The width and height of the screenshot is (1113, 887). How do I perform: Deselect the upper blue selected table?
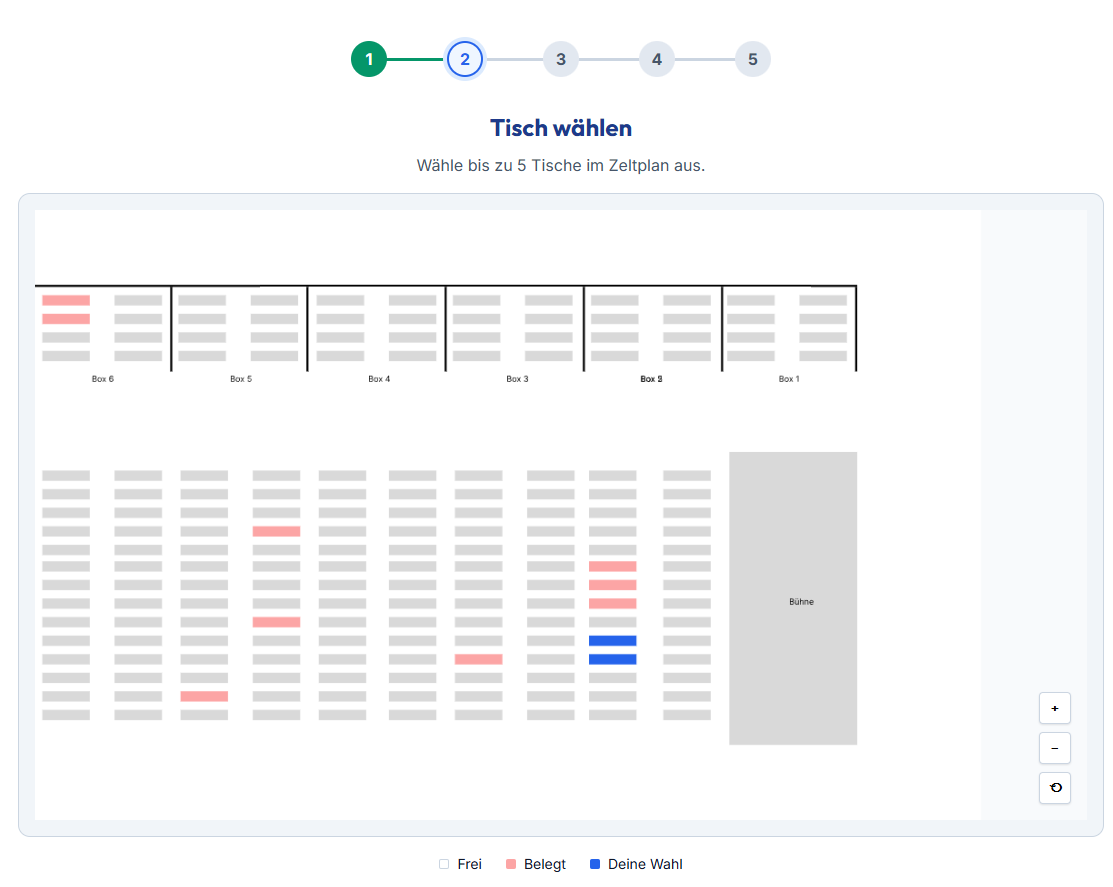pos(612,641)
